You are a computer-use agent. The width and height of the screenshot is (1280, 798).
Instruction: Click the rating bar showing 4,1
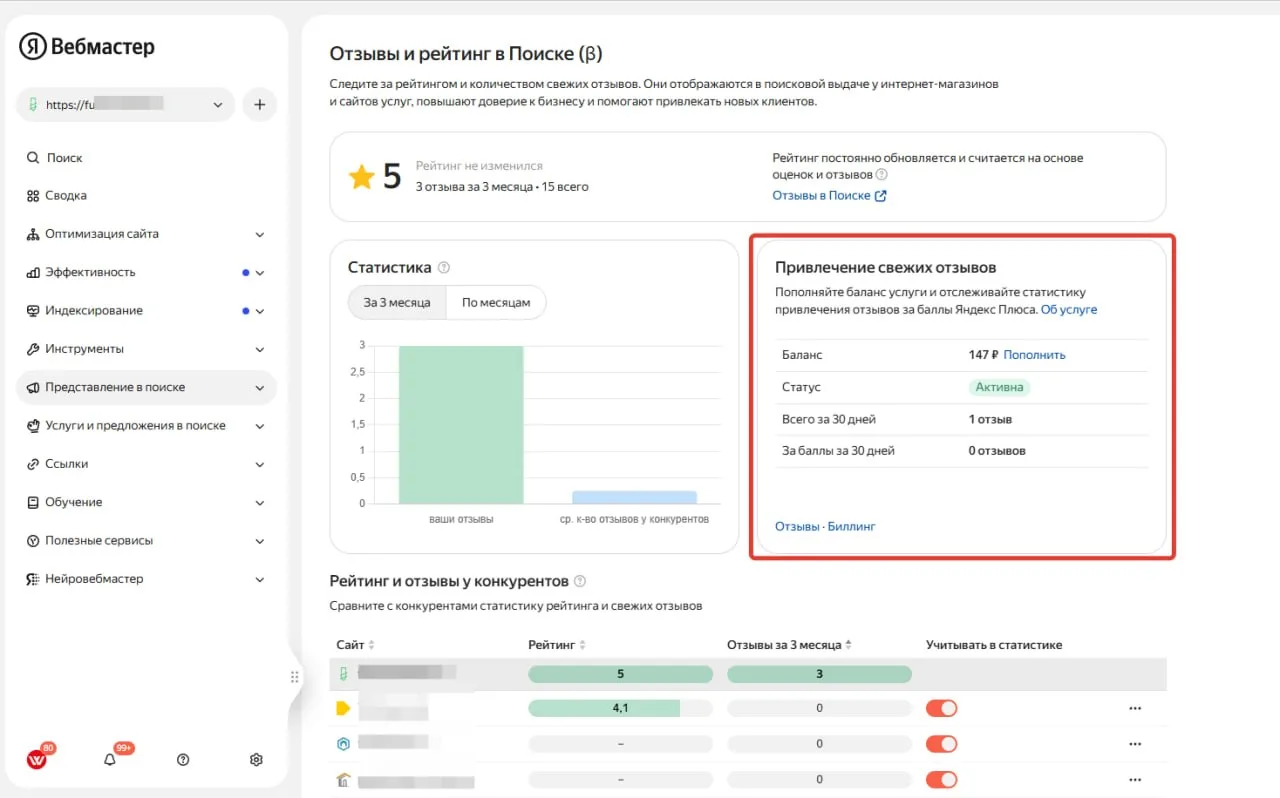pos(620,708)
